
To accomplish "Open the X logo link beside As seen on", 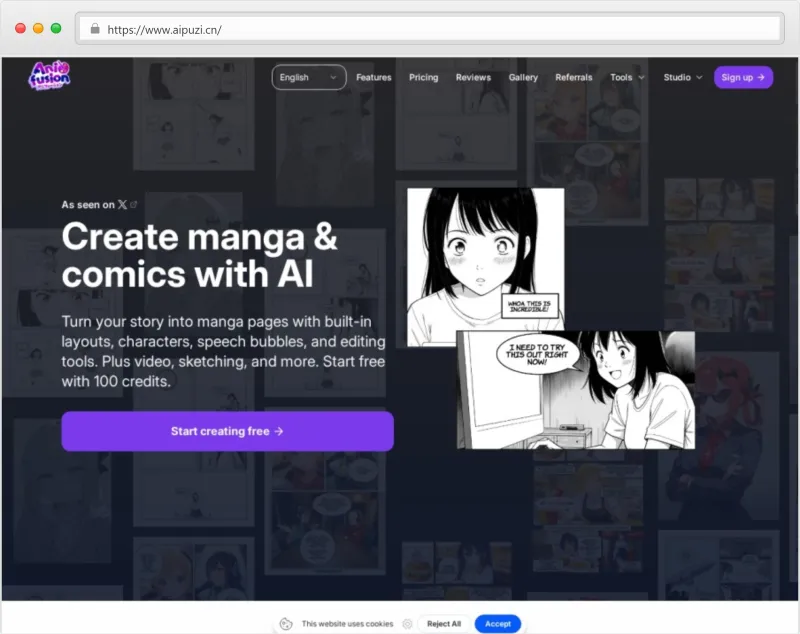I will (122, 205).
